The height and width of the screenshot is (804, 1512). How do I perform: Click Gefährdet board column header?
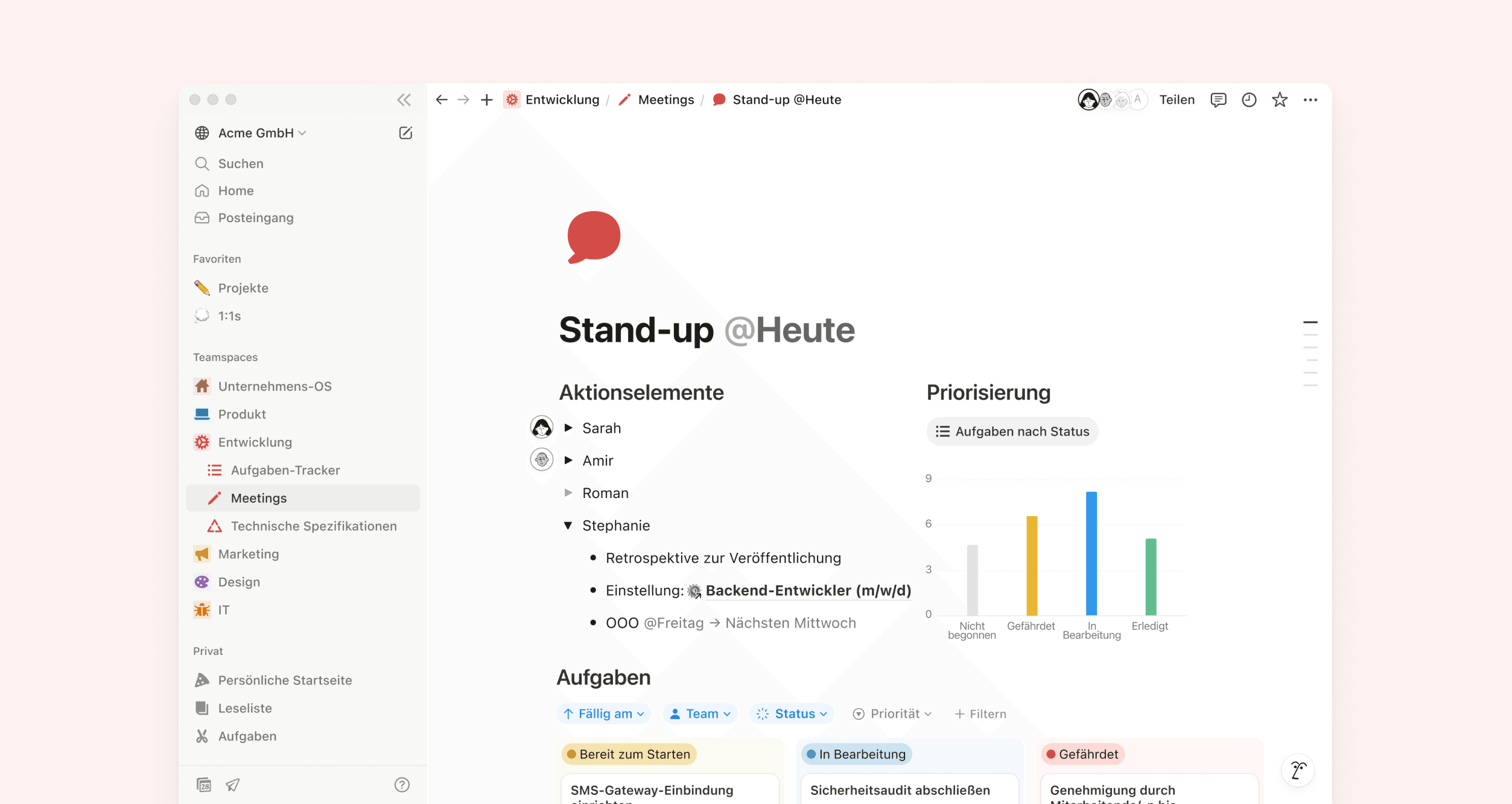pyautogui.click(x=1082, y=754)
